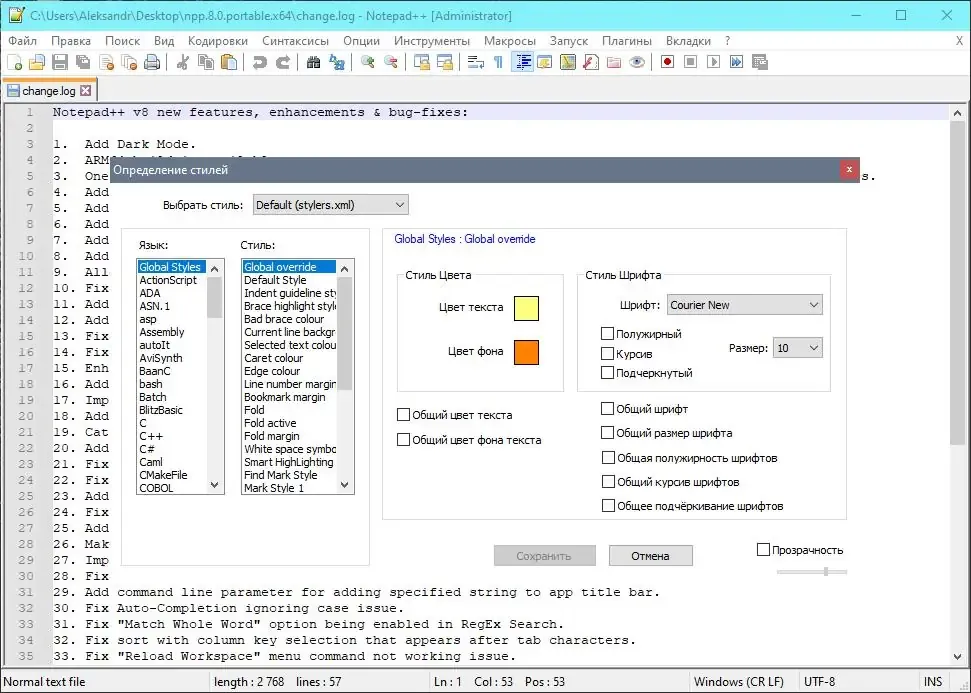Click the Undo arrow toolbar icon
The image size is (971, 693).
point(259,62)
